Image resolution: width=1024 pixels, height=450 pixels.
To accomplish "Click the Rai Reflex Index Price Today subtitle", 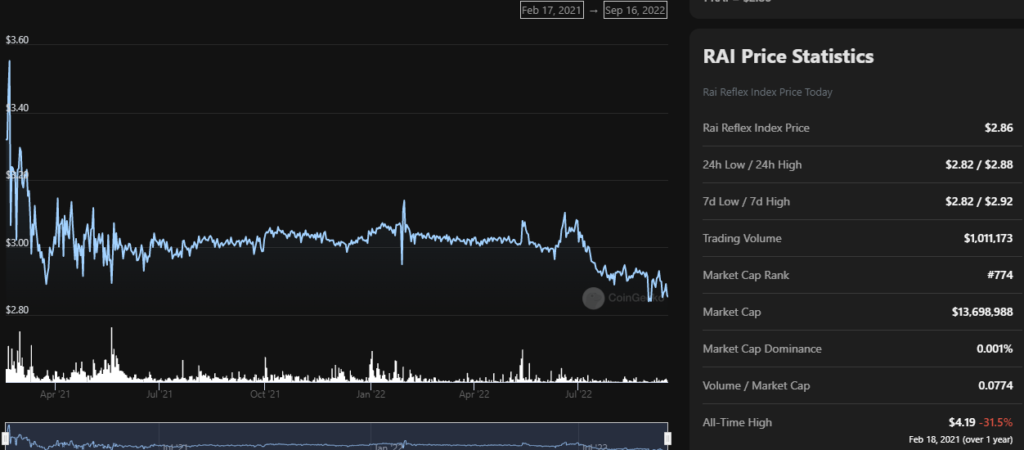I will [768, 92].
